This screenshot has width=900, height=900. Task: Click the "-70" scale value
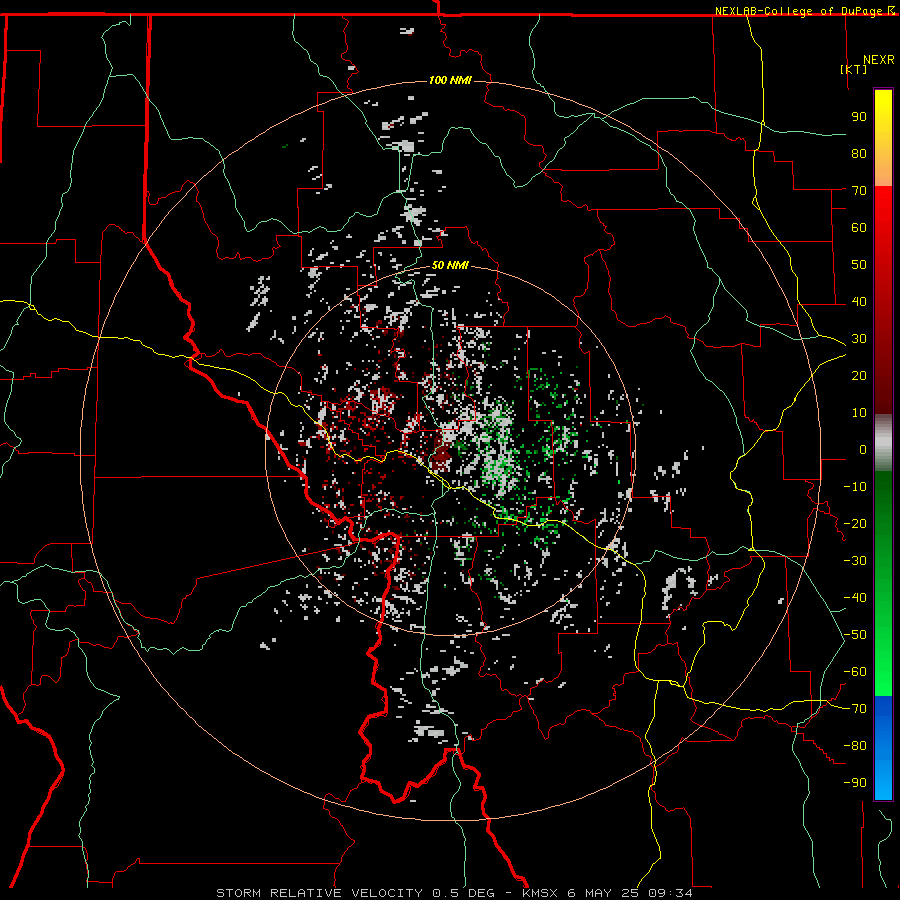tap(855, 709)
